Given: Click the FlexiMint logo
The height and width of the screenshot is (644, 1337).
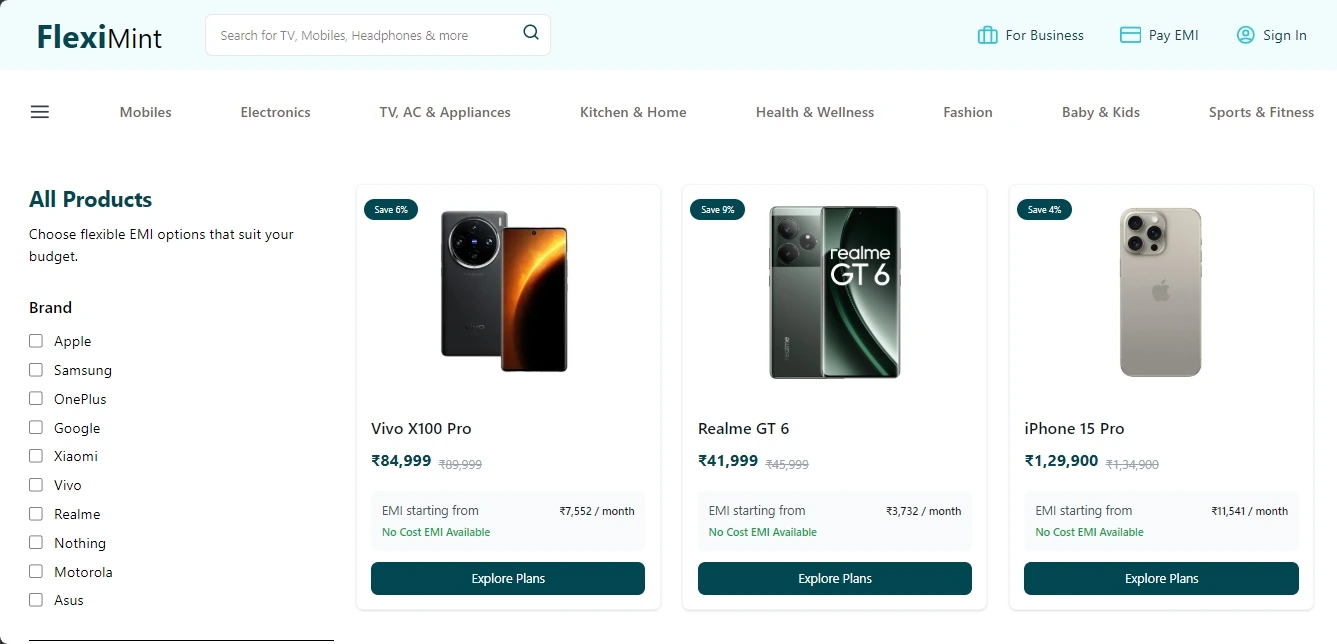Looking at the screenshot, I should point(99,37).
